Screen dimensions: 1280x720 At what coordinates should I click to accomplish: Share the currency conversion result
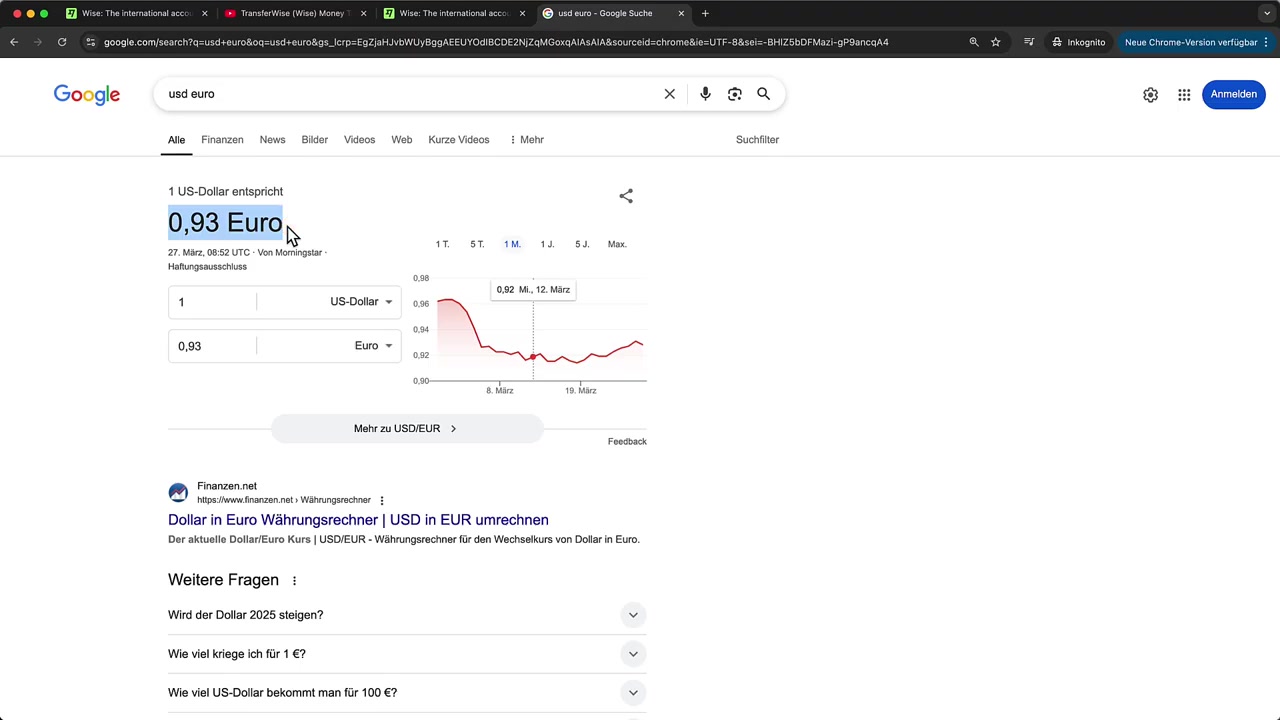click(626, 196)
